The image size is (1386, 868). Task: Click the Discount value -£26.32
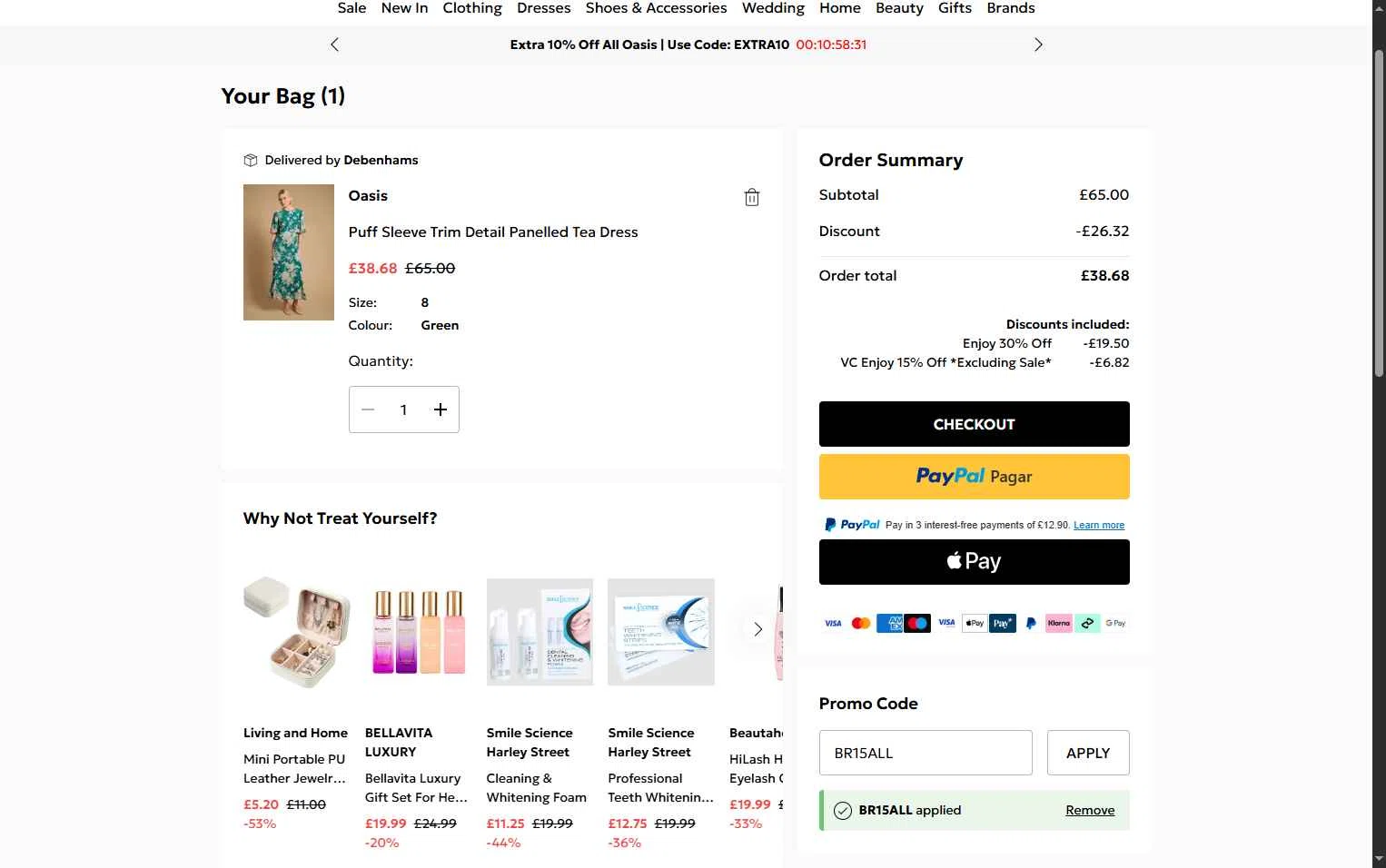(x=1103, y=232)
